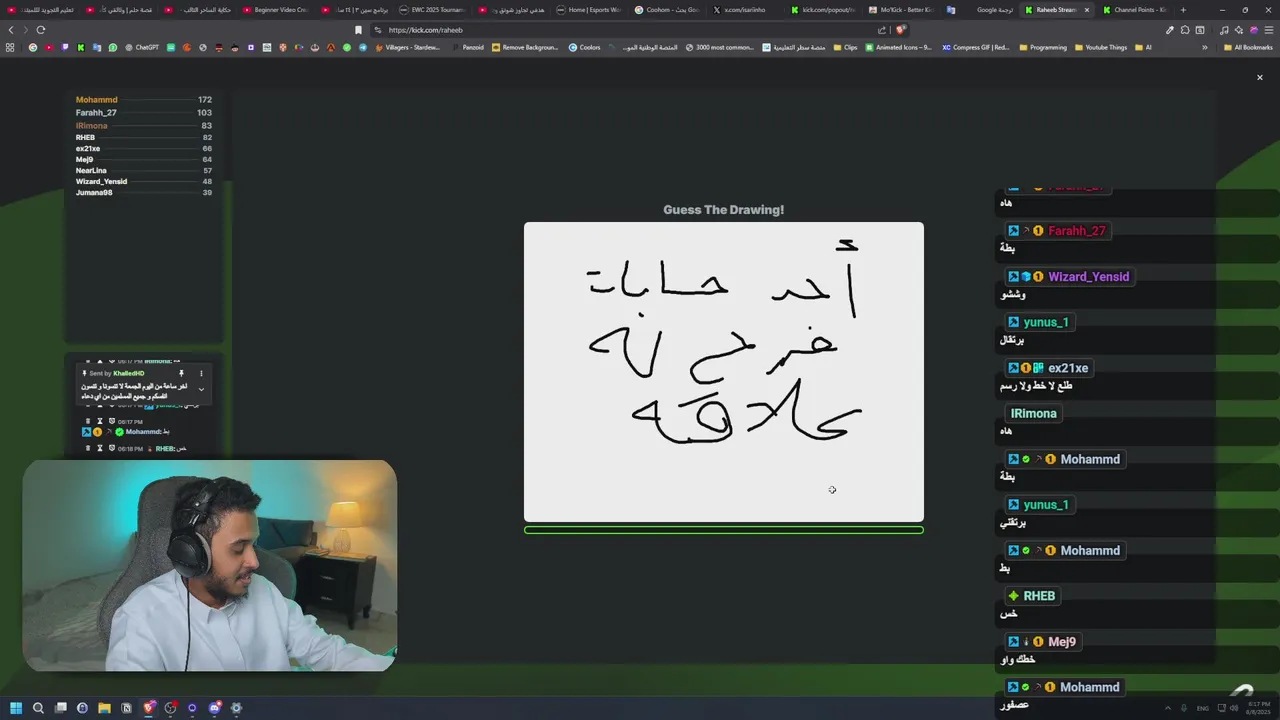The height and width of the screenshot is (720, 1280).
Task: Click the green round timer progress bar
Action: coord(724,530)
